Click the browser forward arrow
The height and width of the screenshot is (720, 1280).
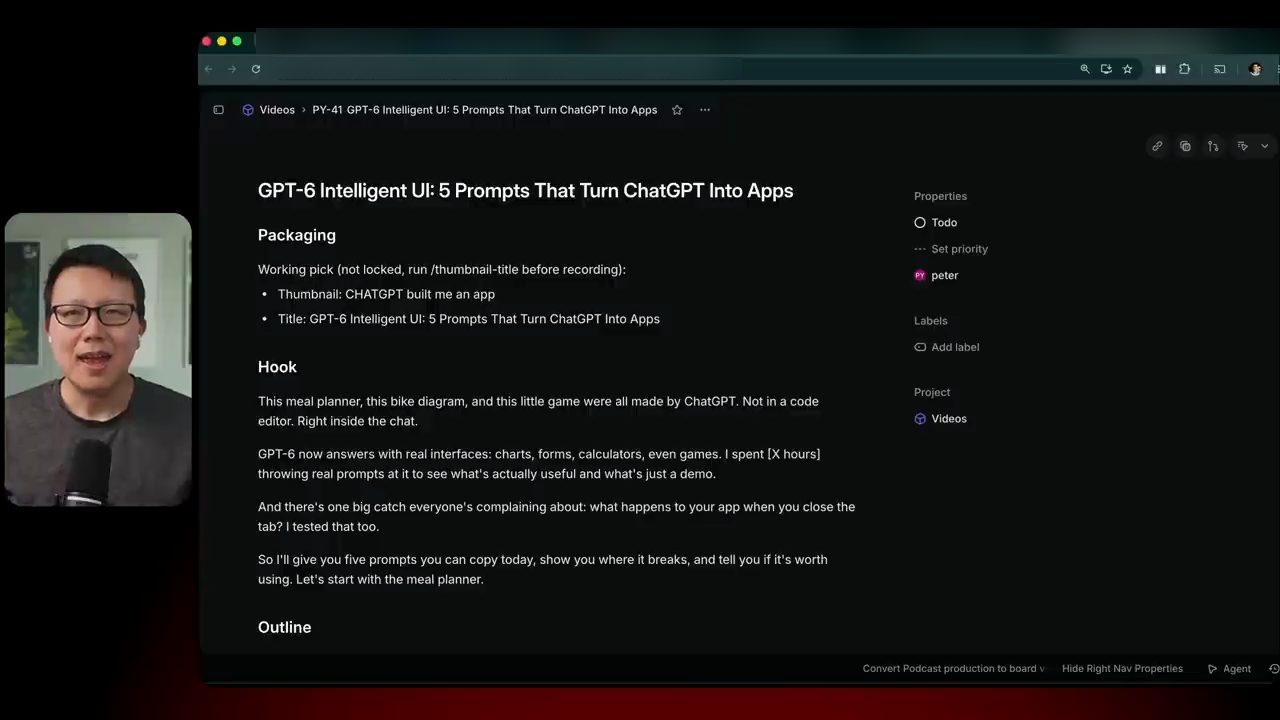coord(232,69)
